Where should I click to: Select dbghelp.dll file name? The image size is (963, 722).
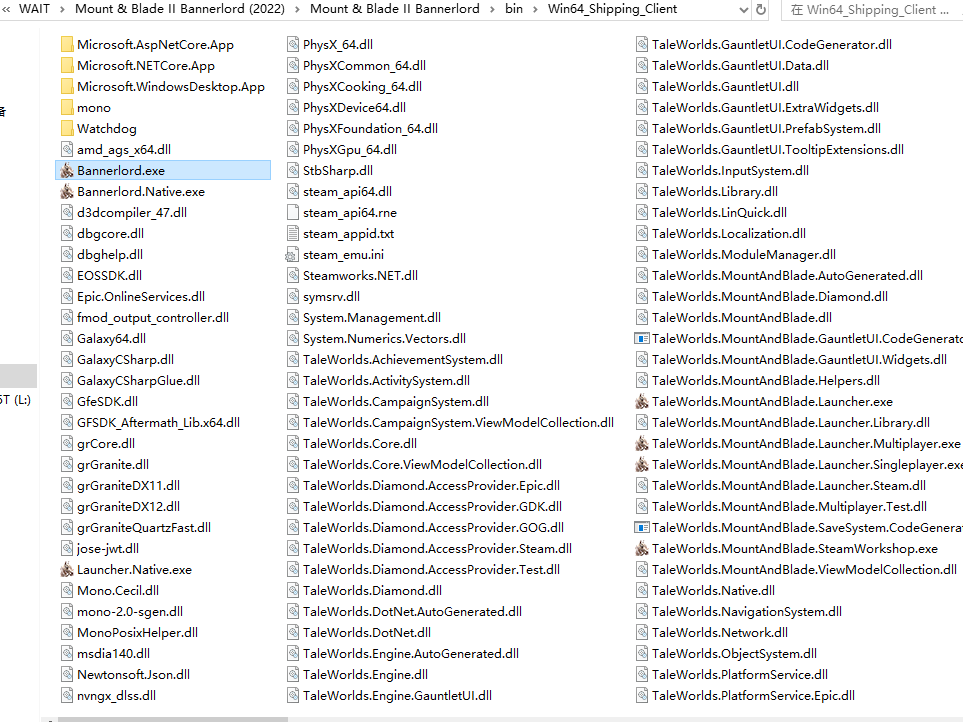click(x=110, y=255)
